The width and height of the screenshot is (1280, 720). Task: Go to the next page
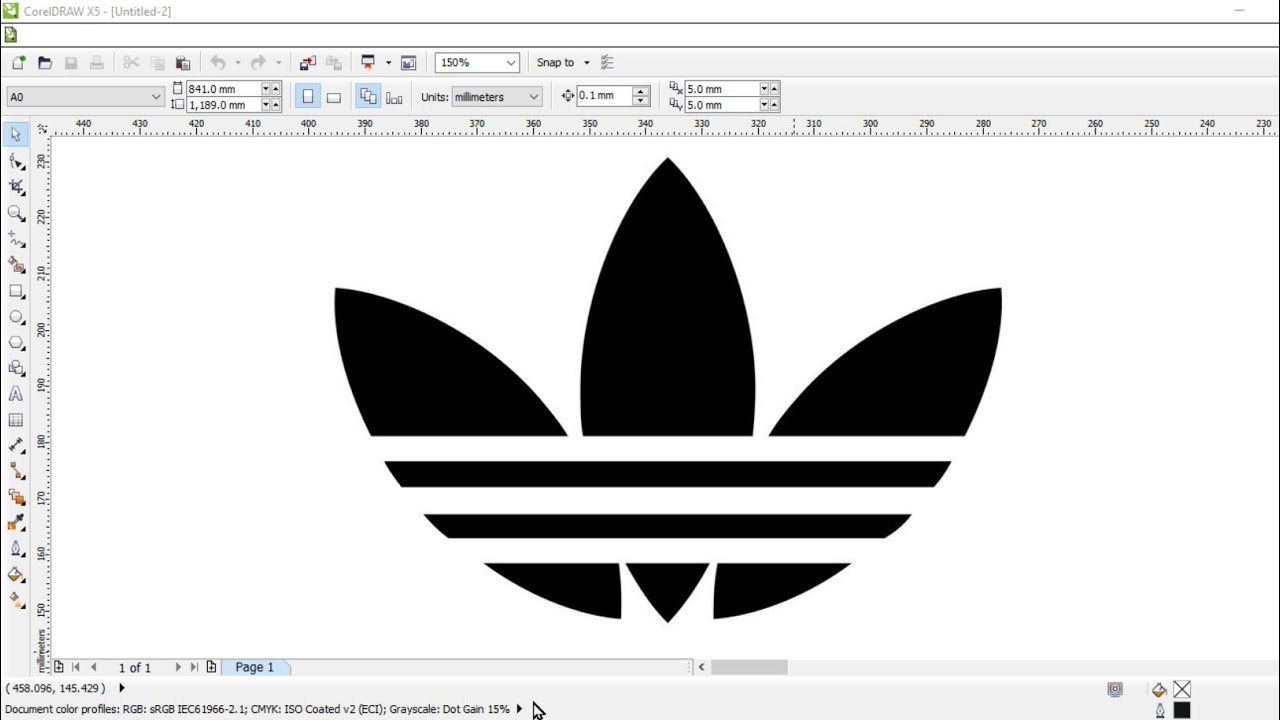[178, 667]
